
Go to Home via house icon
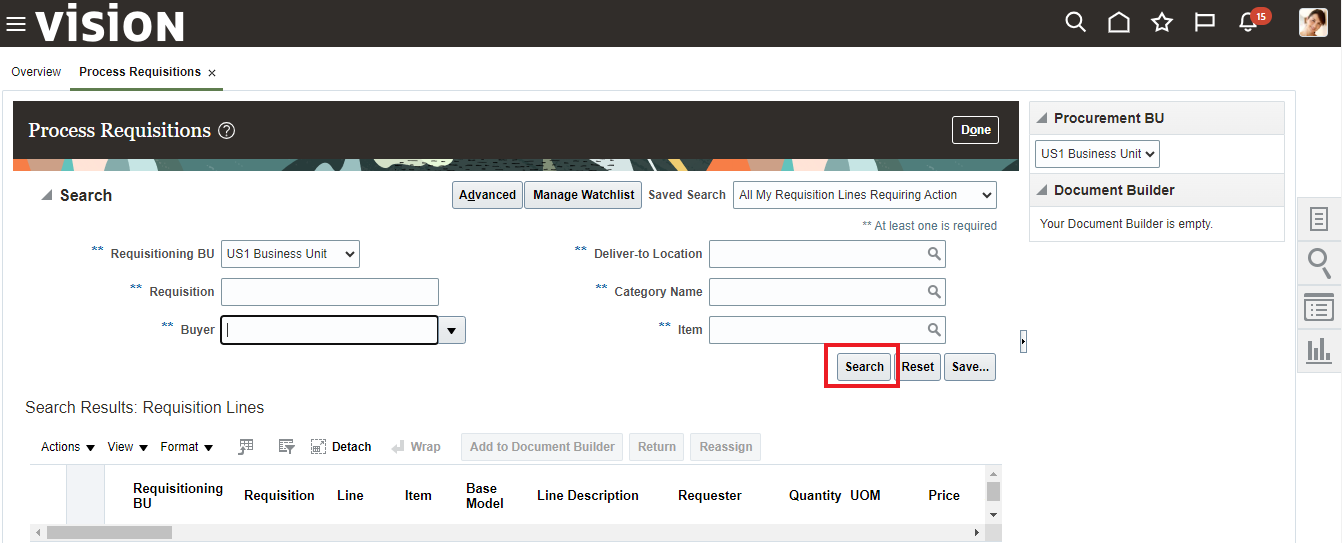coord(1118,22)
